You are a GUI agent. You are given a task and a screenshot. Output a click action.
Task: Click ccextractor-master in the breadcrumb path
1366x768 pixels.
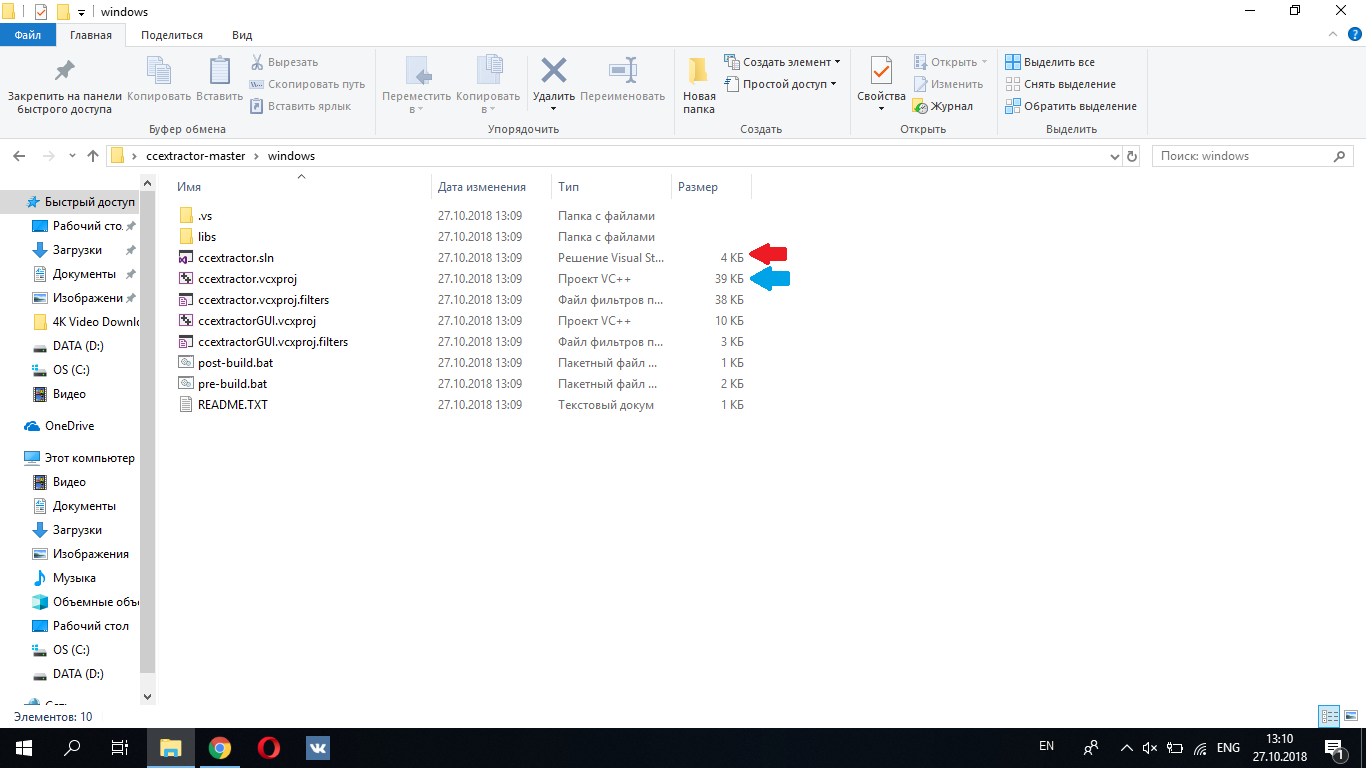click(x=196, y=156)
